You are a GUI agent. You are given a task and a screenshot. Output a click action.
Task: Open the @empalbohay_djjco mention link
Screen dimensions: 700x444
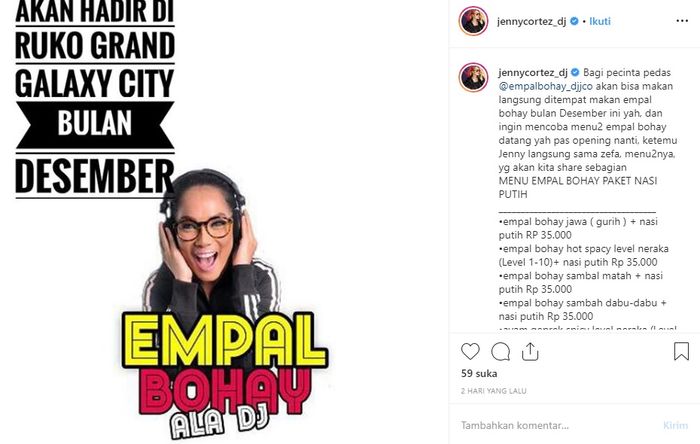pos(546,86)
